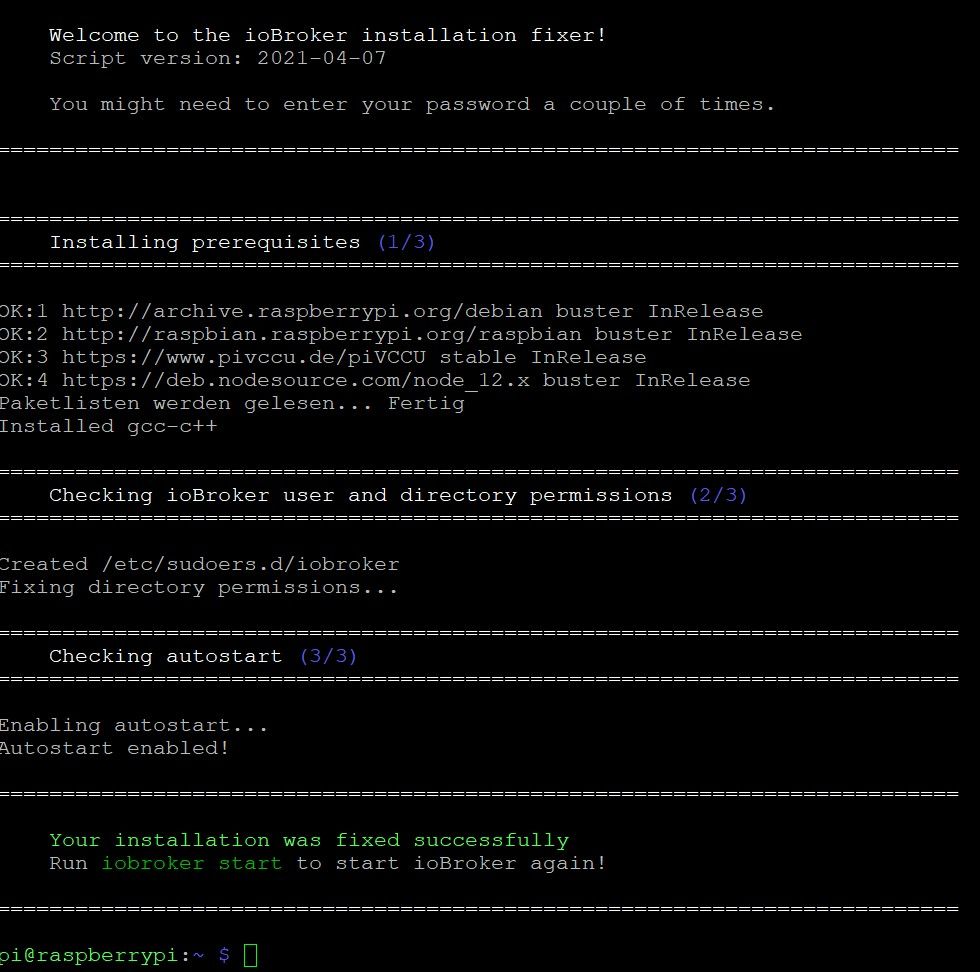Click the 'Autostart enabled!' line
Viewport: 980px width, 972px height.
coord(115,748)
